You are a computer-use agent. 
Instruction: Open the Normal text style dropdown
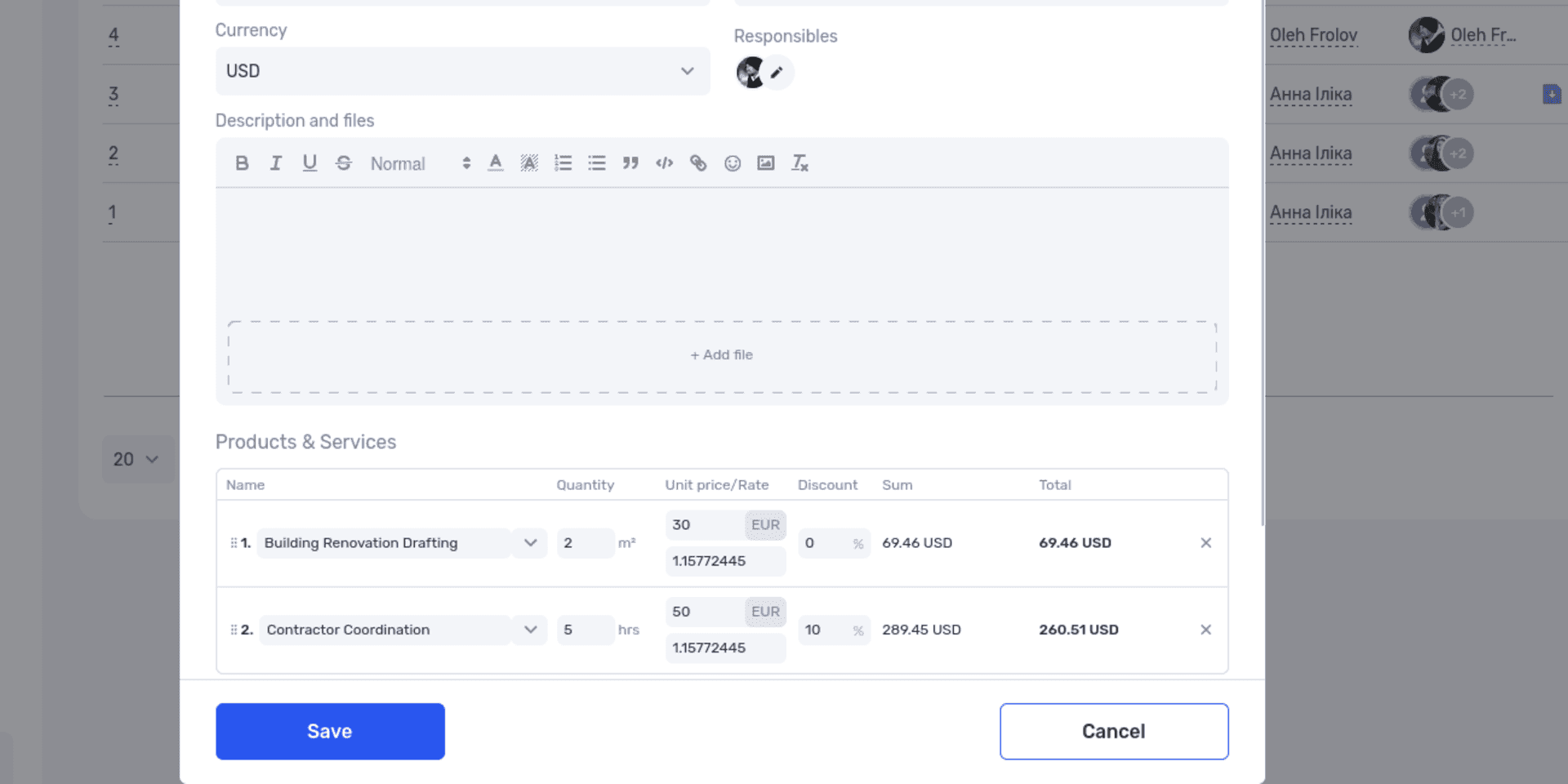tap(421, 163)
